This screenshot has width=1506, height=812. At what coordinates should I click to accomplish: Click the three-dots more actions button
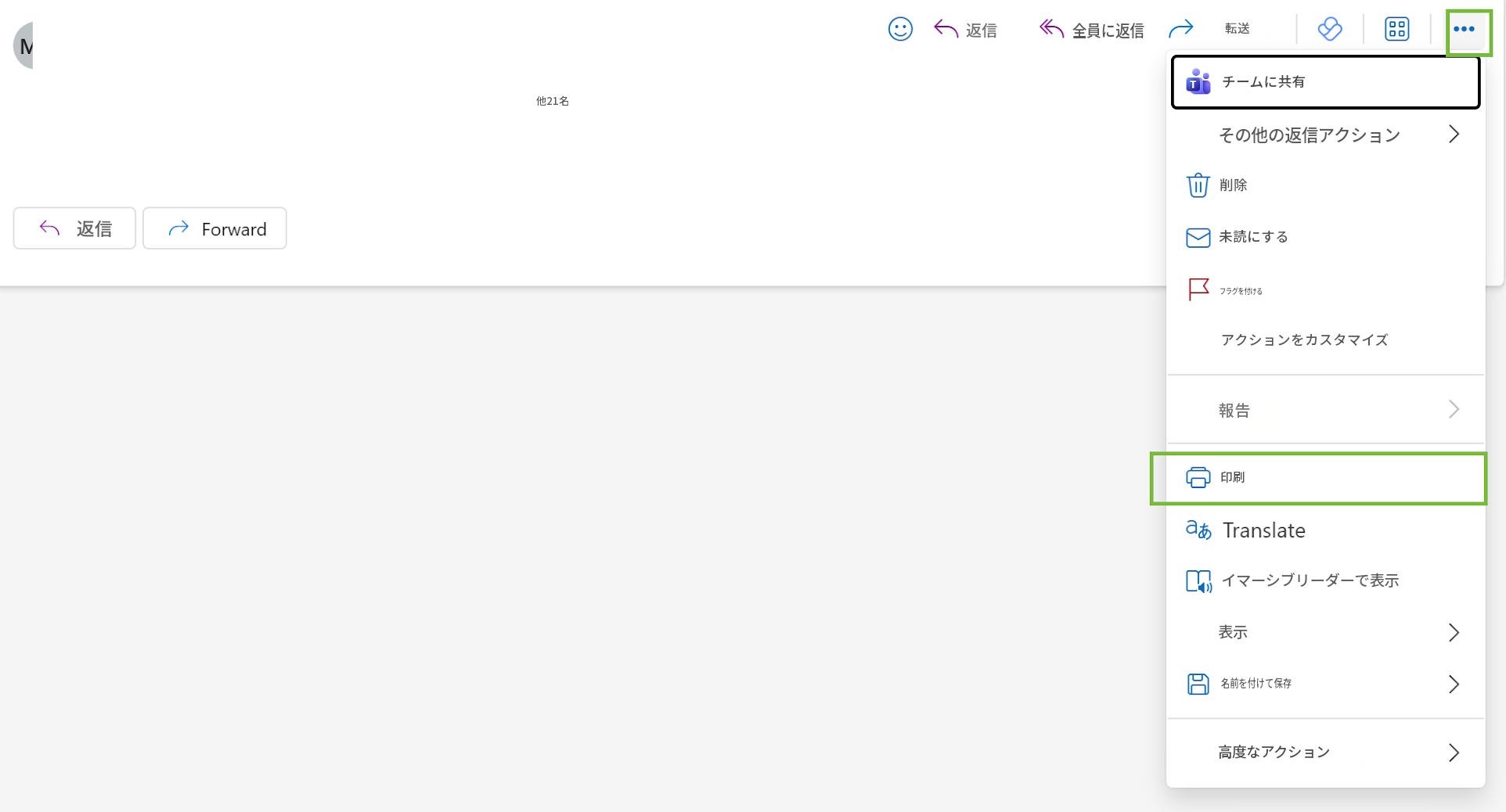[1465, 29]
